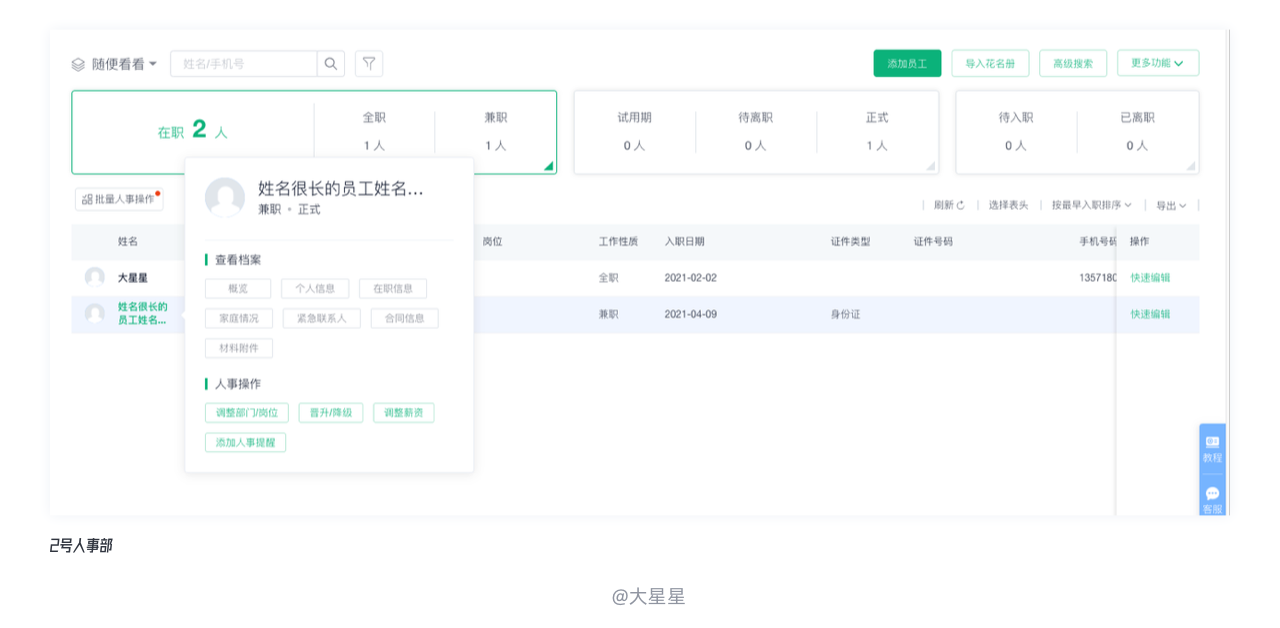Select the 全职 statistics filter
The image size is (1280, 628).
(x=374, y=131)
